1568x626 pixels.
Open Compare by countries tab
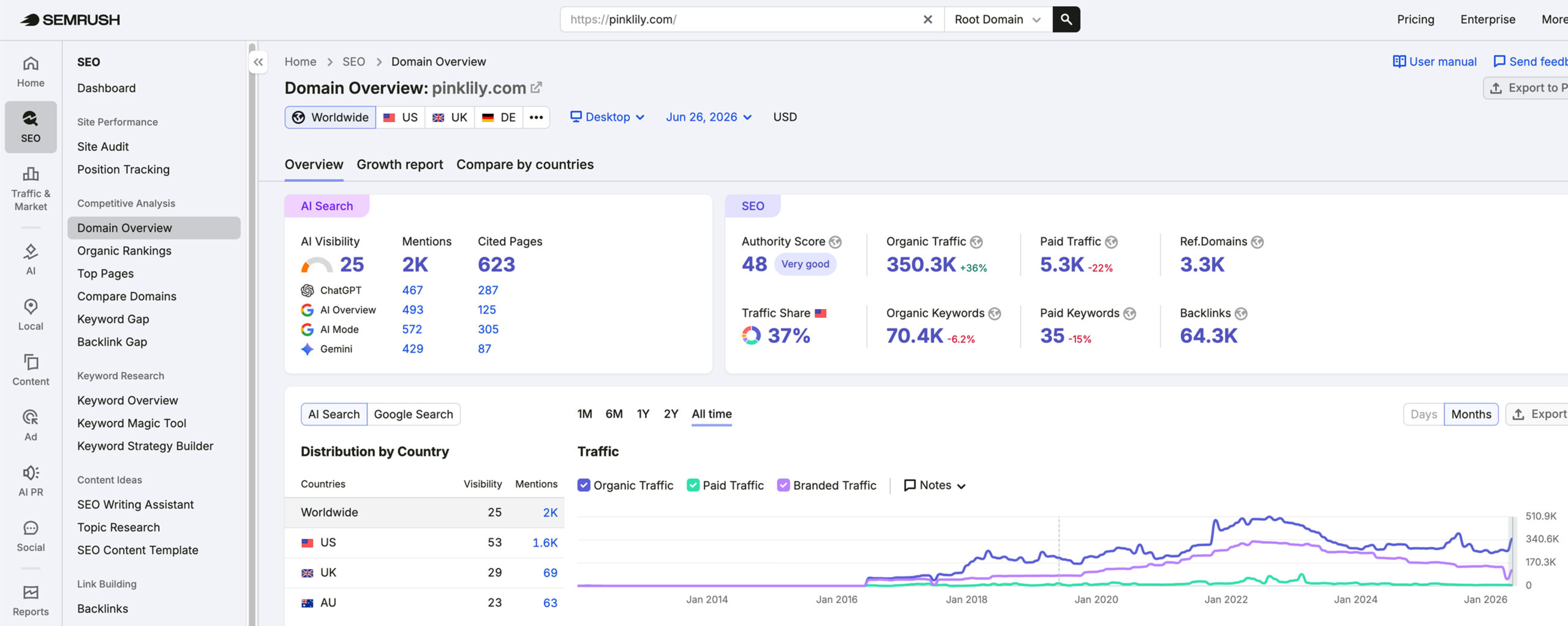point(525,164)
